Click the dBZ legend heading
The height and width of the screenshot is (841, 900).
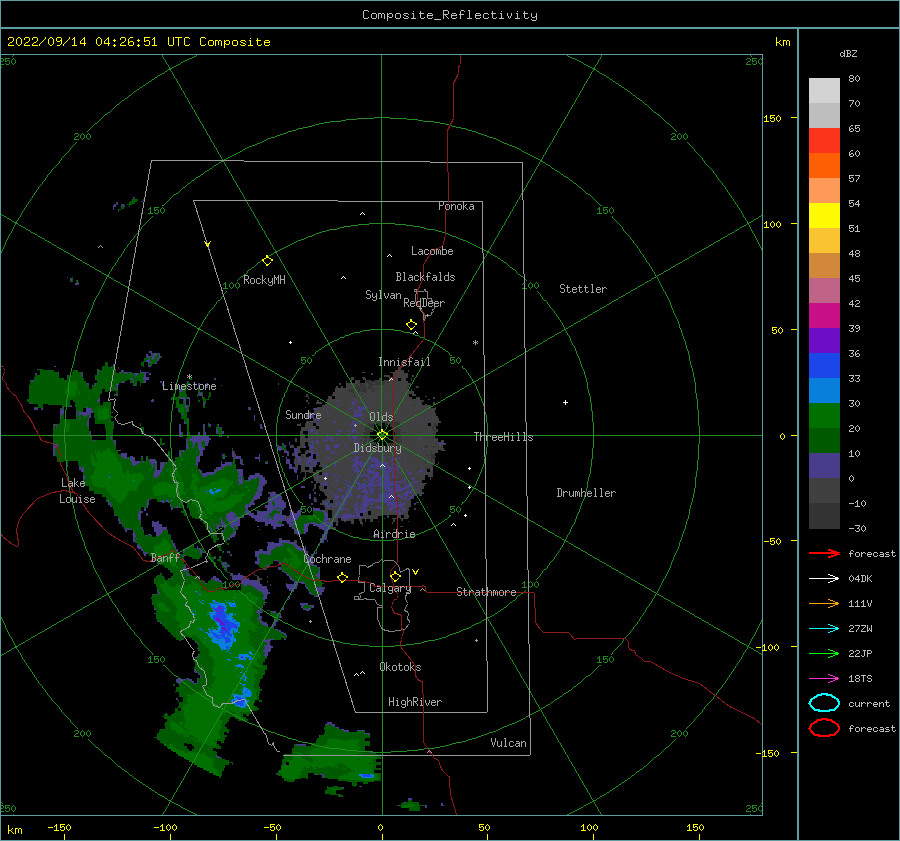point(848,53)
